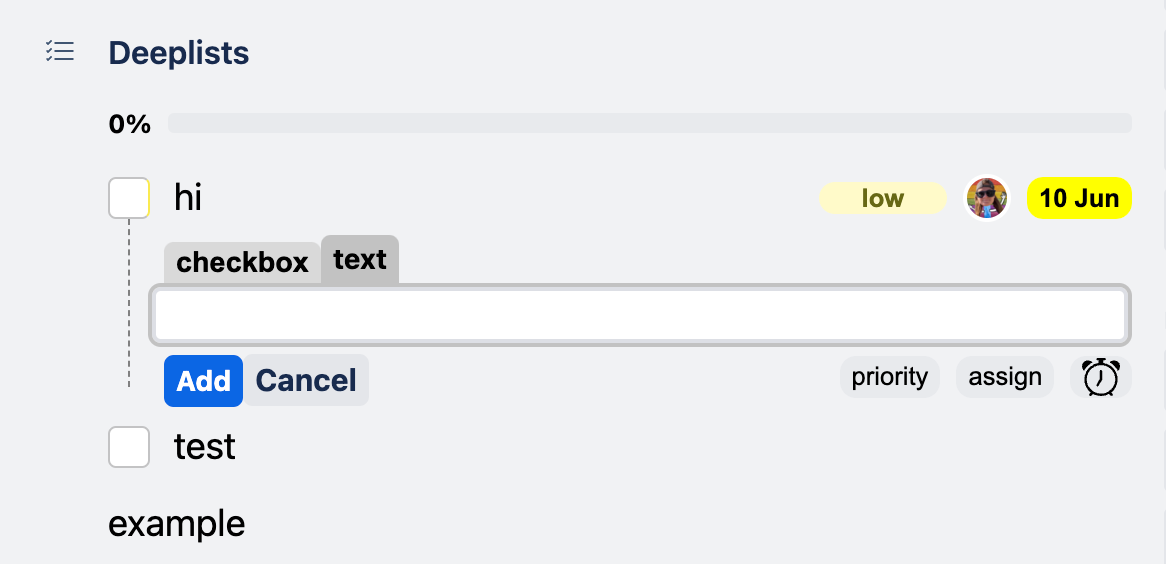The height and width of the screenshot is (564, 1166).
Task: Click the checklist icon beside Deeplists
Action: 59,51
